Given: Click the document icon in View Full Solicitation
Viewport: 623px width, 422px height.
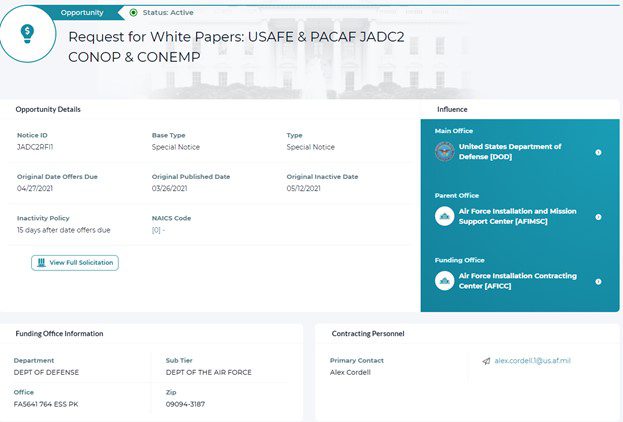Looking at the screenshot, I should (41, 263).
